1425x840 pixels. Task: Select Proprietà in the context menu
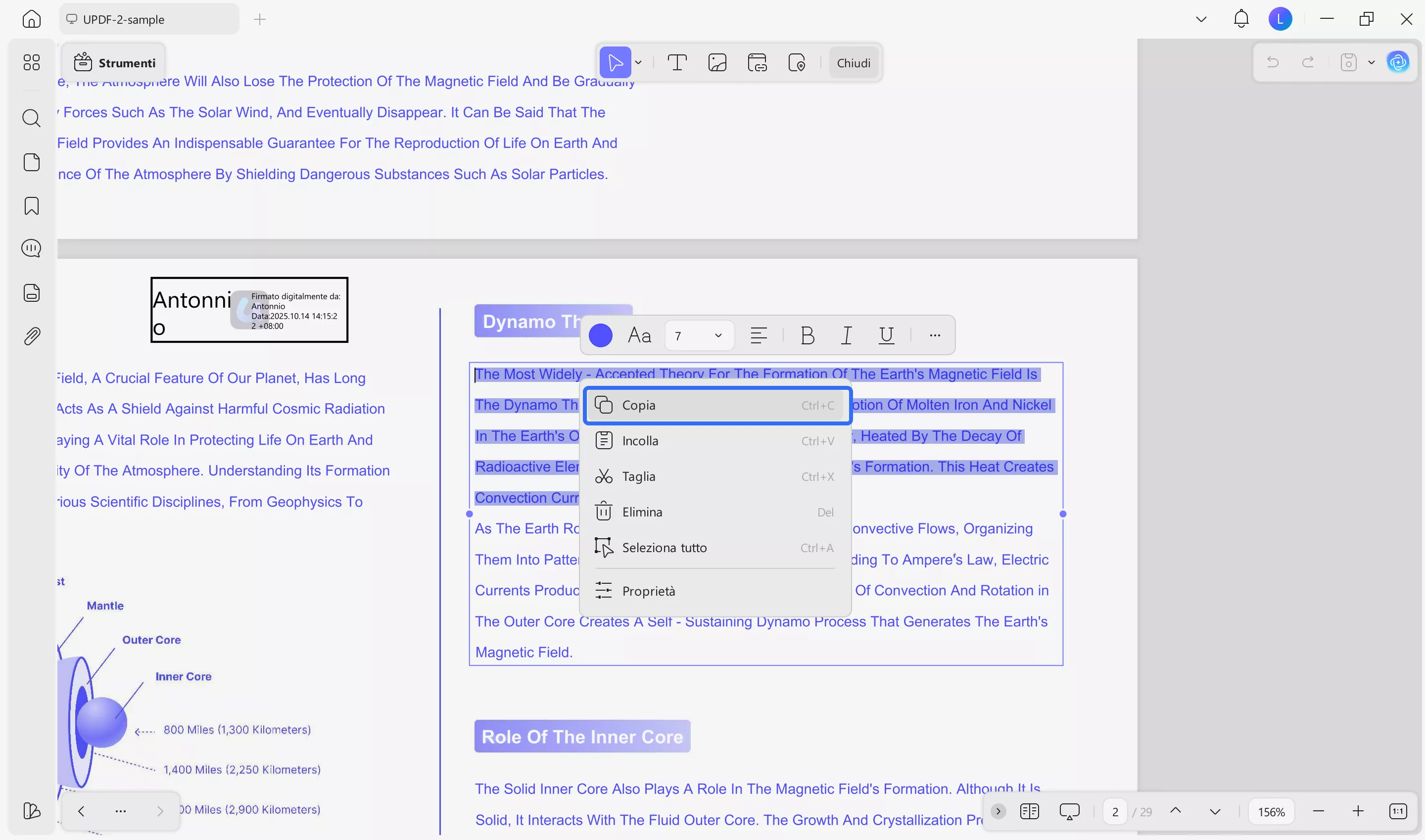tap(648, 591)
